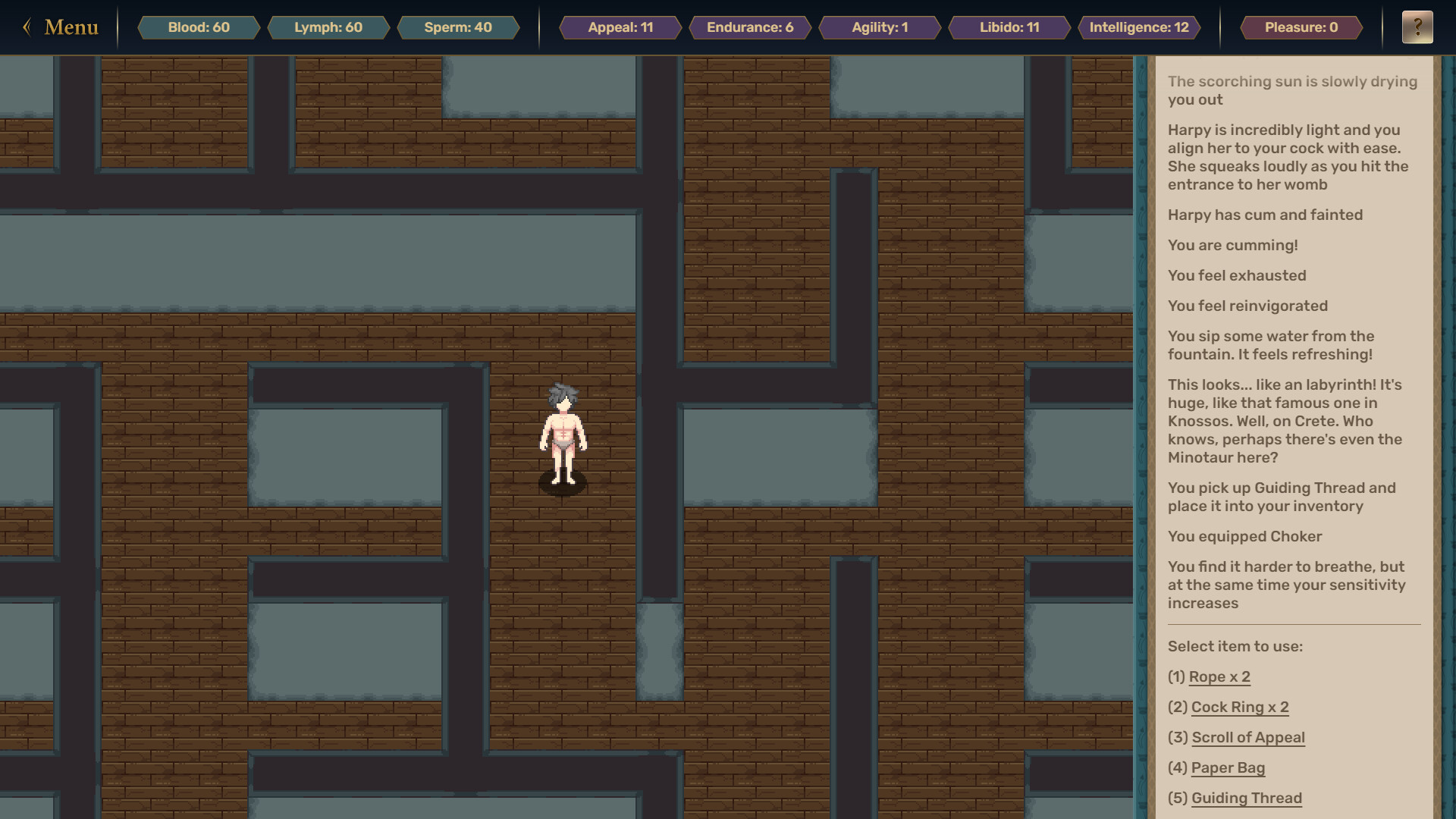Use the Rope x 2 item
This screenshot has width=1456, height=819.
(x=1219, y=676)
